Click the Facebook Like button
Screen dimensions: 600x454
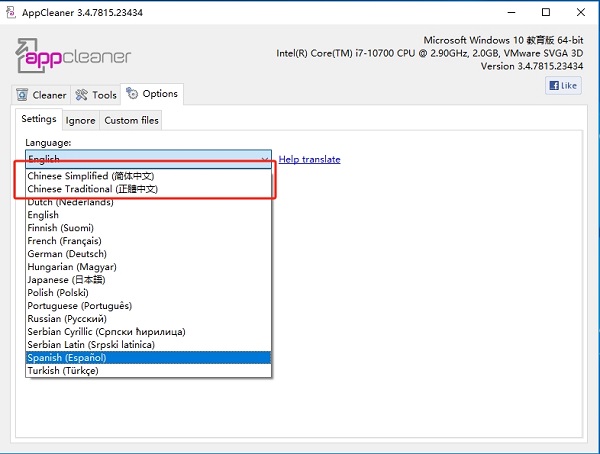[563, 85]
